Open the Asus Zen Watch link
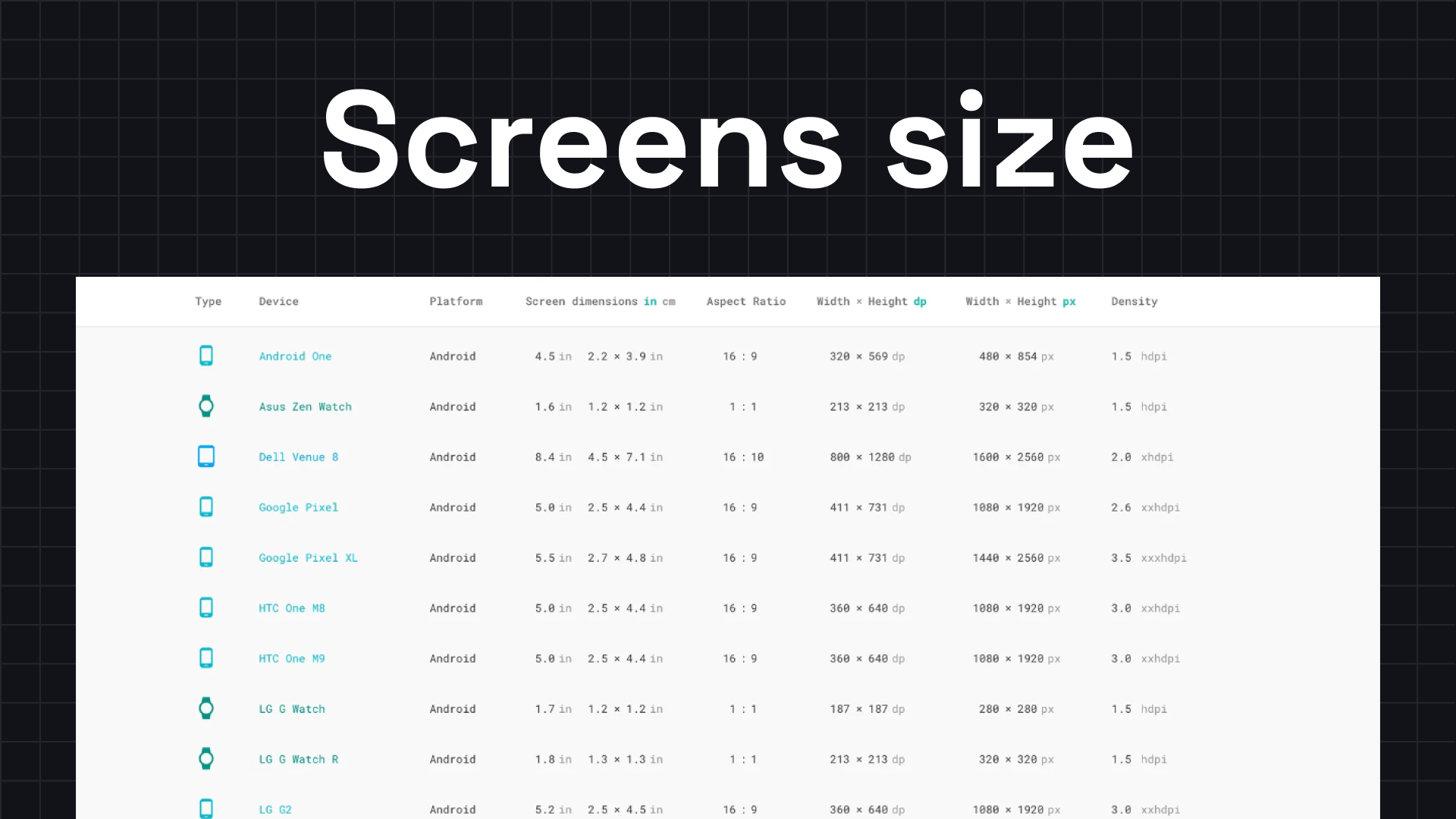This screenshot has width=1456, height=819. (x=305, y=407)
